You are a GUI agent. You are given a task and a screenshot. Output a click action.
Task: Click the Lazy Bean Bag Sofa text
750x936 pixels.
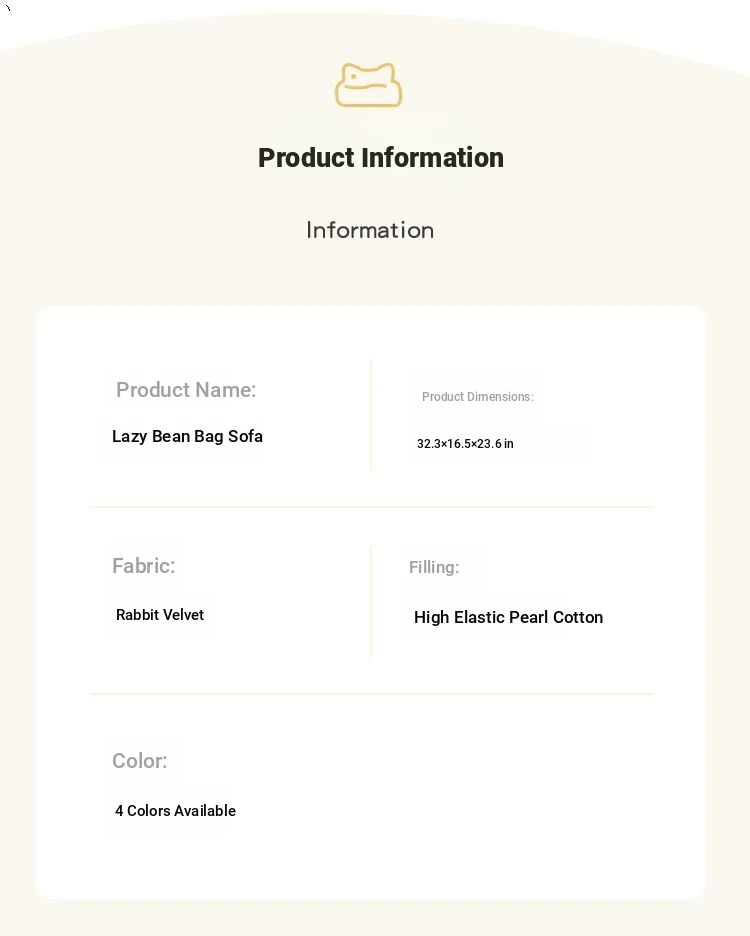[188, 436]
